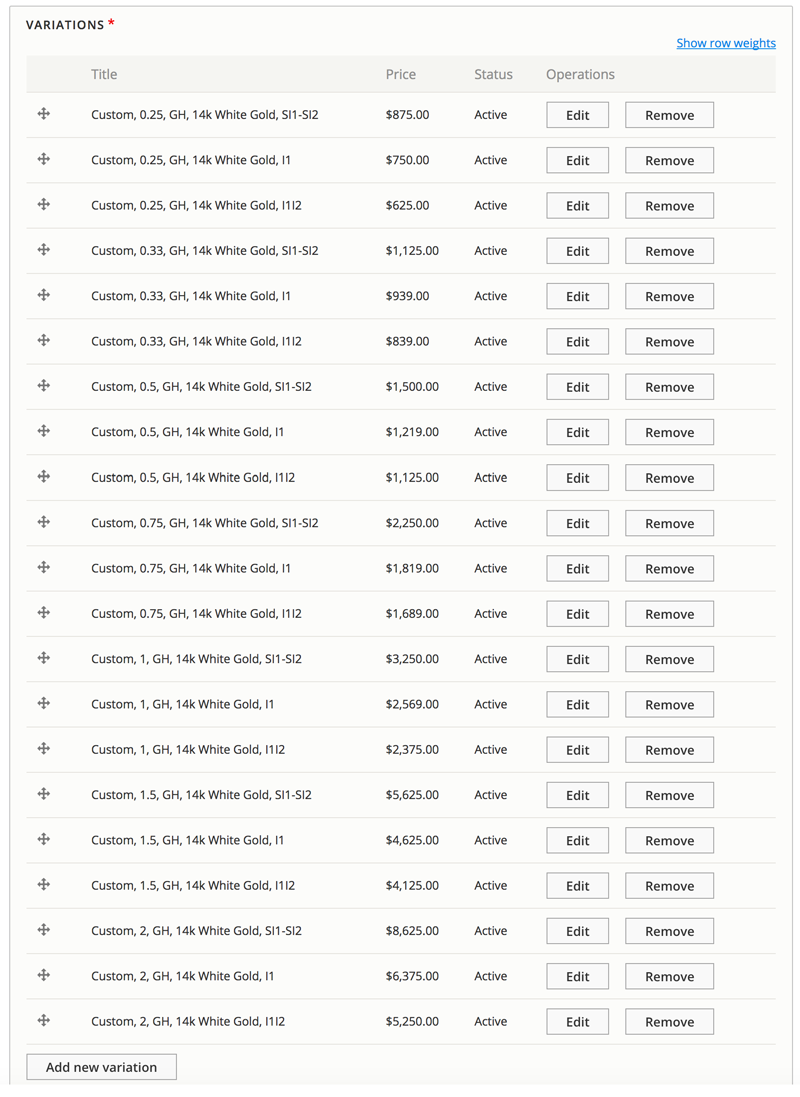Click drag handle for $1,500.00 variation row
The height and width of the screenshot is (1097, 800).
coord(44,386)
